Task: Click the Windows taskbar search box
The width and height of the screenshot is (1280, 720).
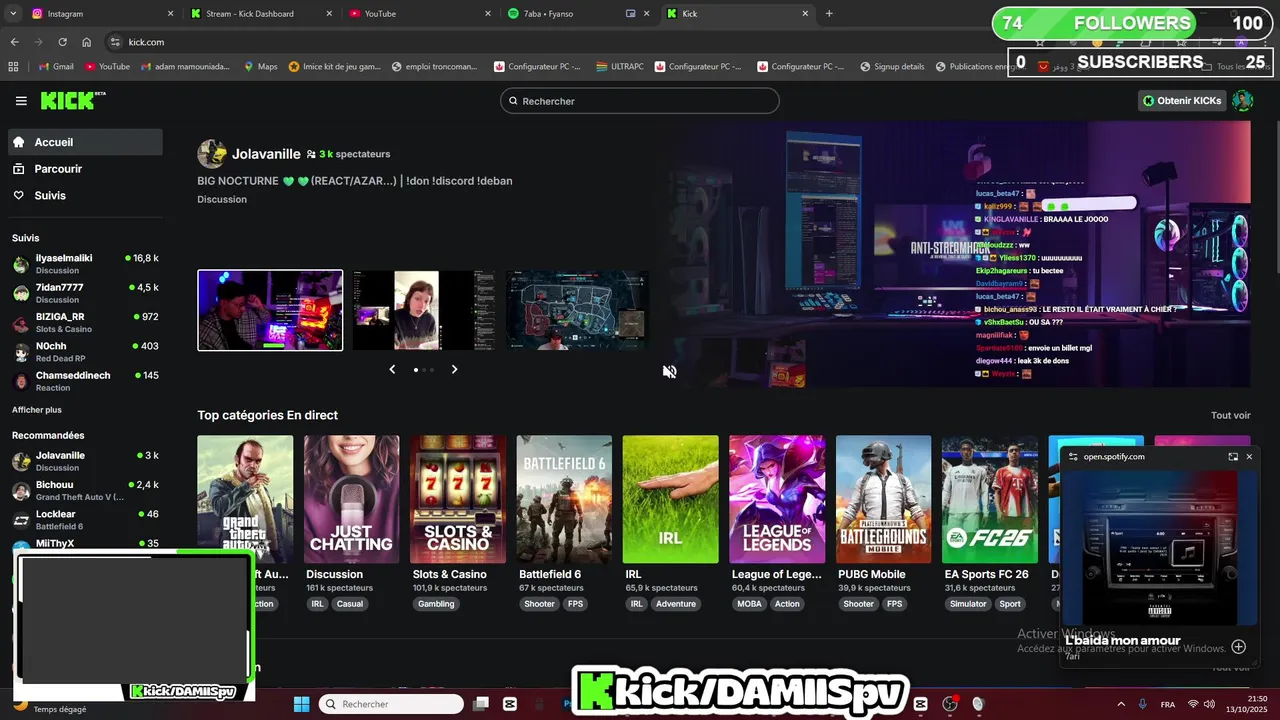Action: pyautogui.click(x=391, y=704)
